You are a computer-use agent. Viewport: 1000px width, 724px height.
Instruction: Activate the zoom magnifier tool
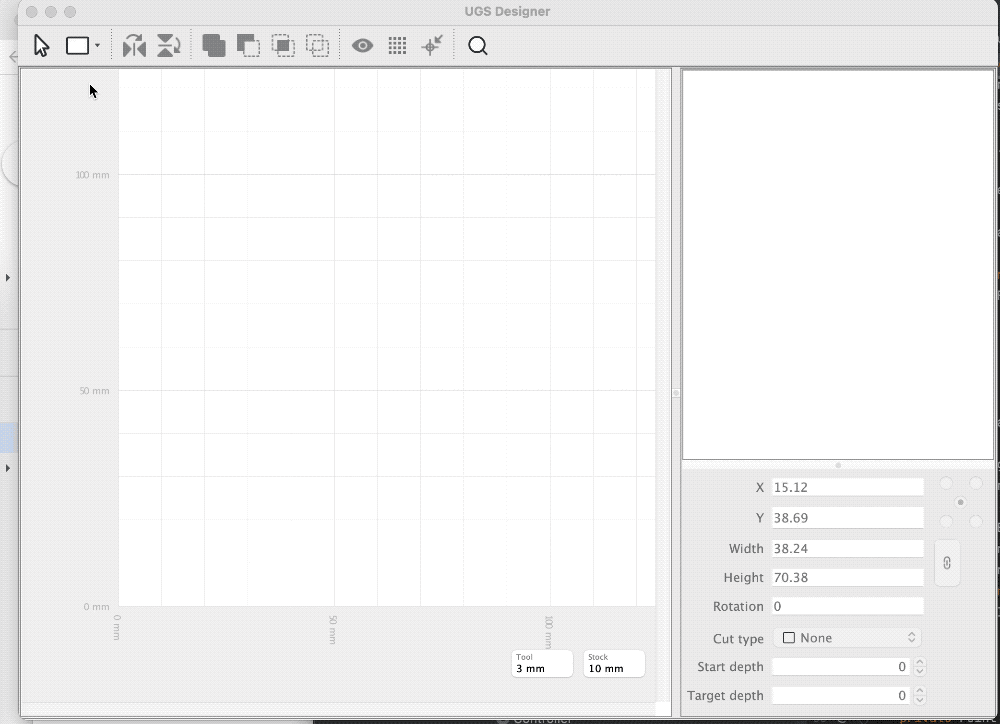478,45
